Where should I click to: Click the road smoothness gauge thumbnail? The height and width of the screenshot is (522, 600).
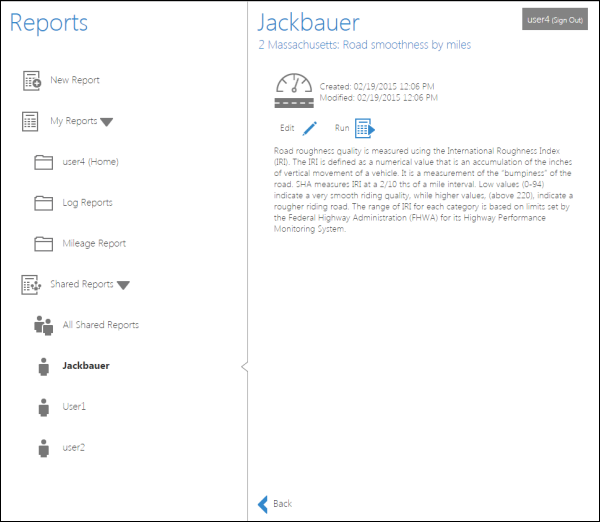point(295,90)
